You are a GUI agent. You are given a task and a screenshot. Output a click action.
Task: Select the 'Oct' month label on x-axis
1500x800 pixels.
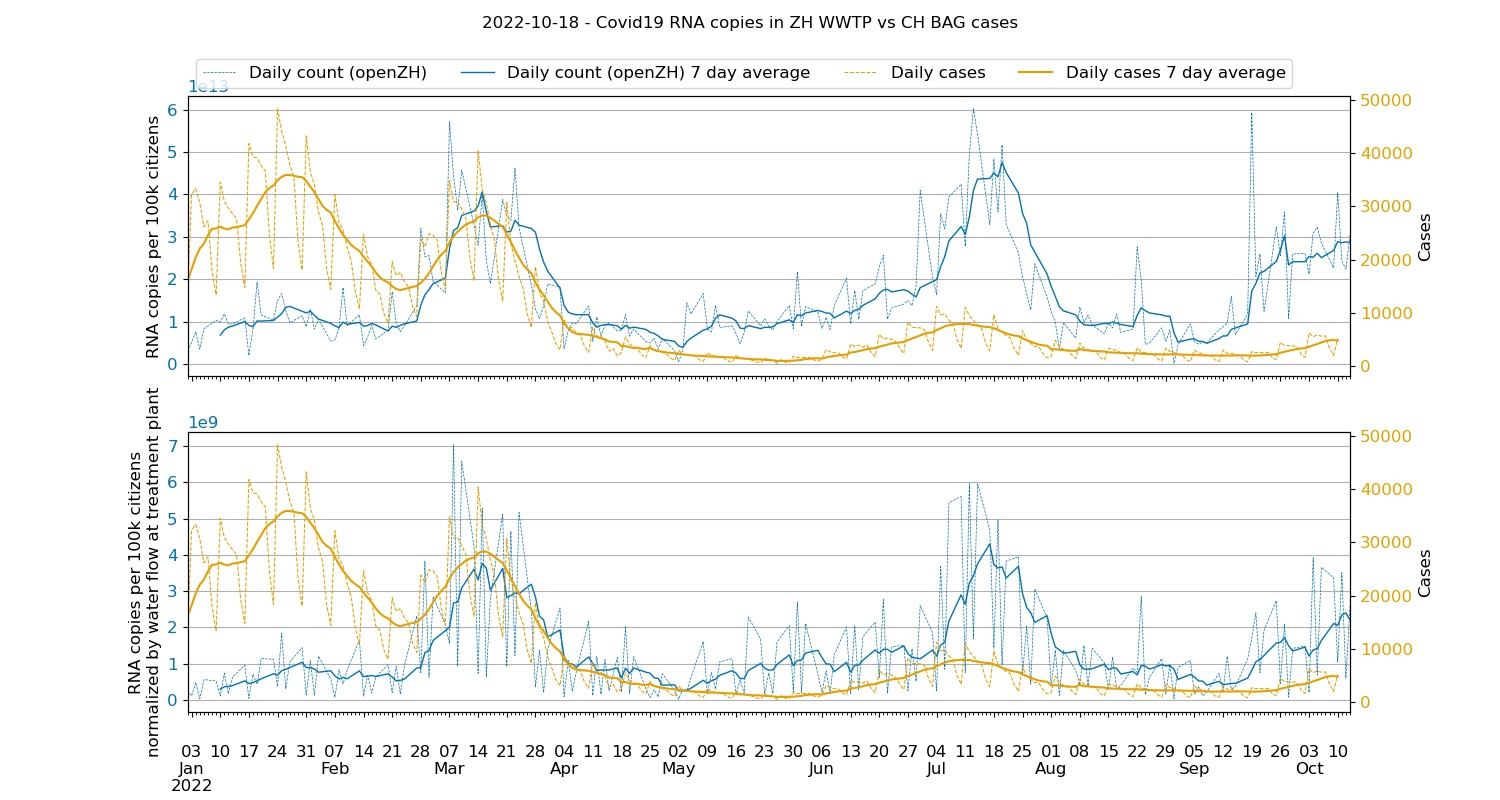(x=1309, y=769)
